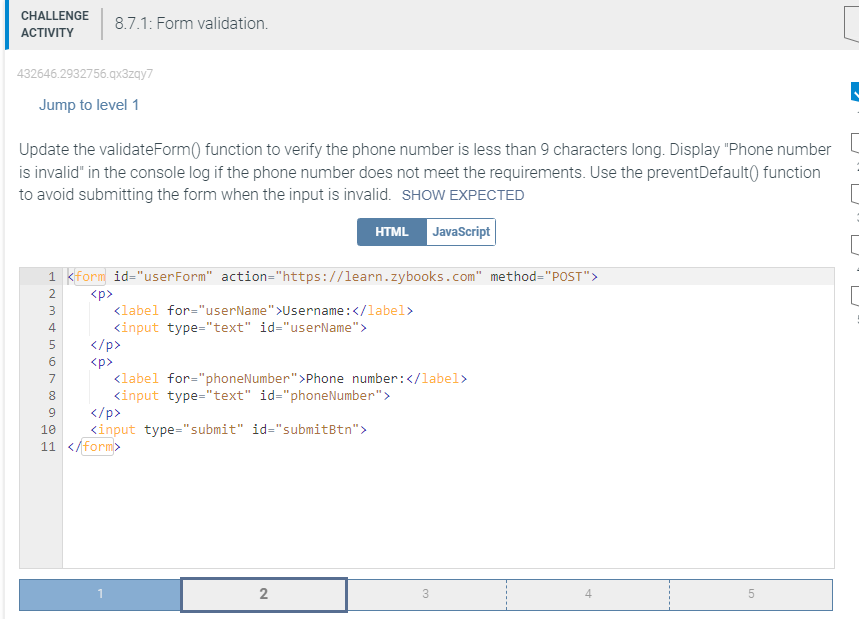
Task: Select level 2 in the bottom bar
Action: click(x=264, y=594)
